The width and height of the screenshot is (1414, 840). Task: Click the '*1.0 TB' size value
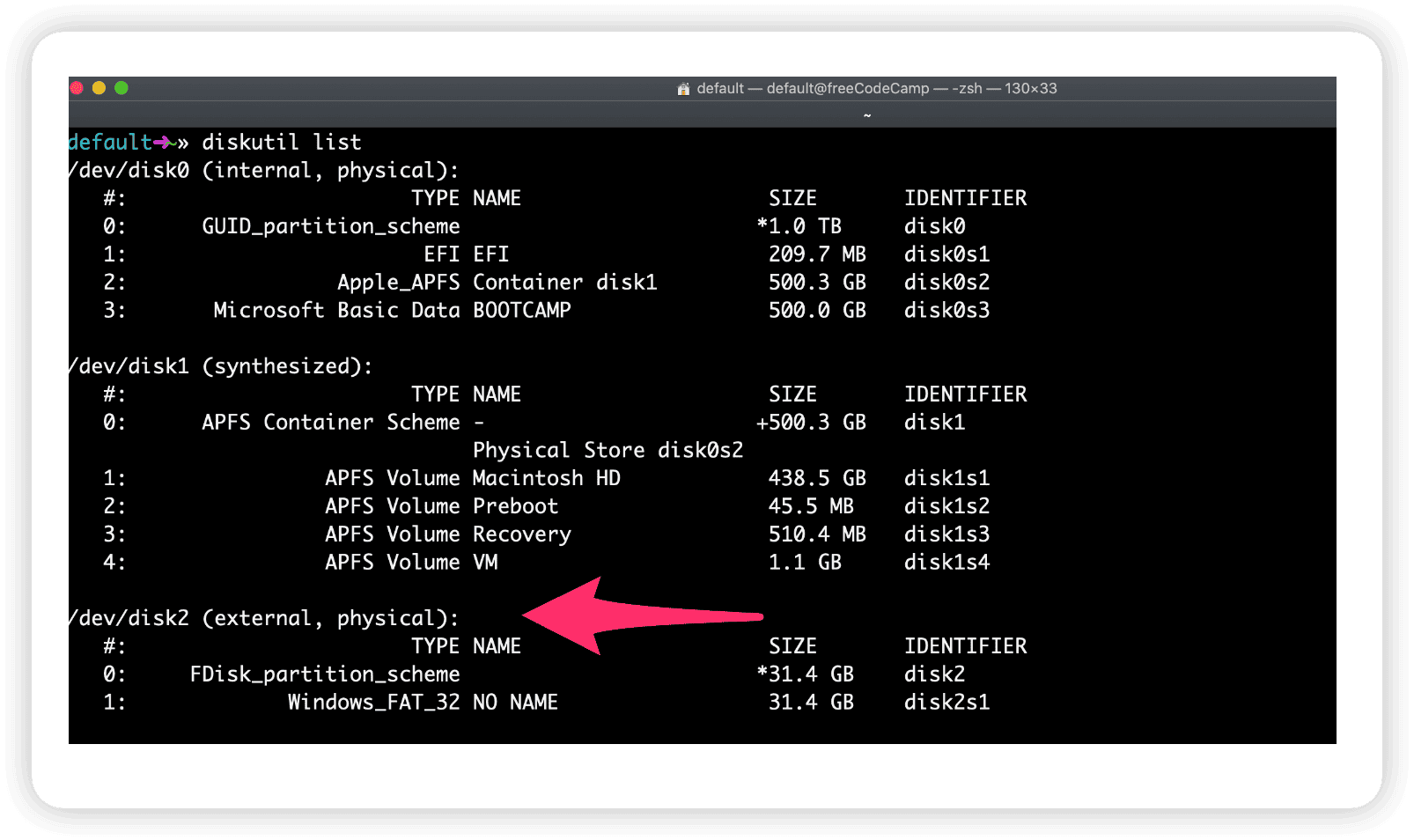(x=799, y=226)
